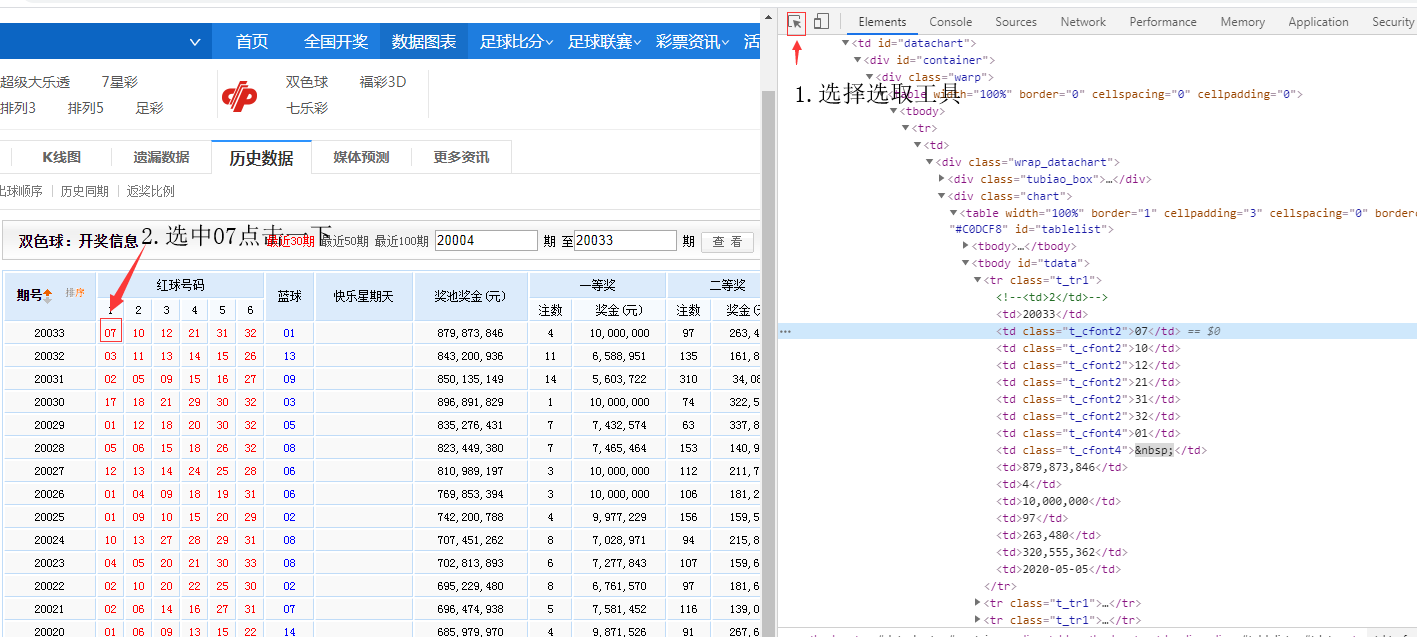Collapse the div class="chart" node
Viewport: 1417px width, 637px height.
point(942,196)
